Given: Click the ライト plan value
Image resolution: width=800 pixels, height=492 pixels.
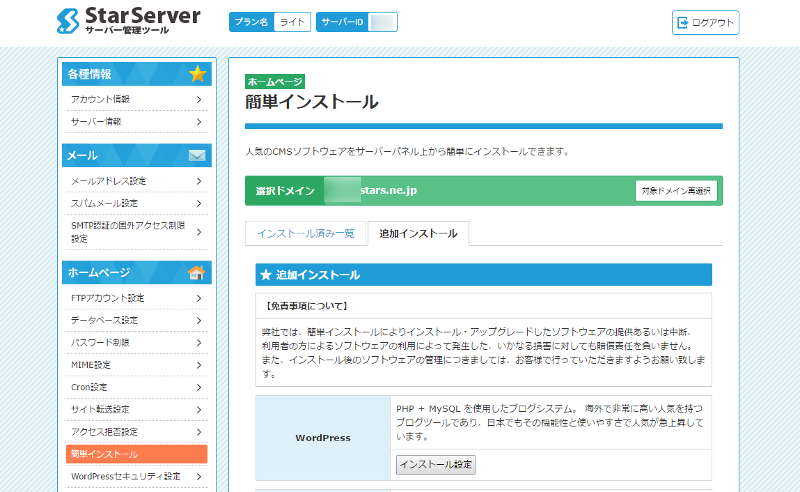Looking at the screenshot, I should coord(292,22).
